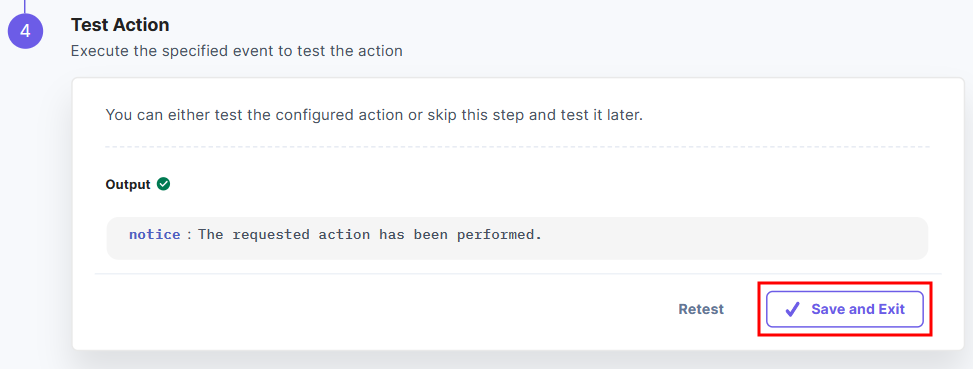The width and height of the screenshot is (973, 369).
Task: Click the checkmark icon inside Save and Exit
Action: (x=792, y=309)
